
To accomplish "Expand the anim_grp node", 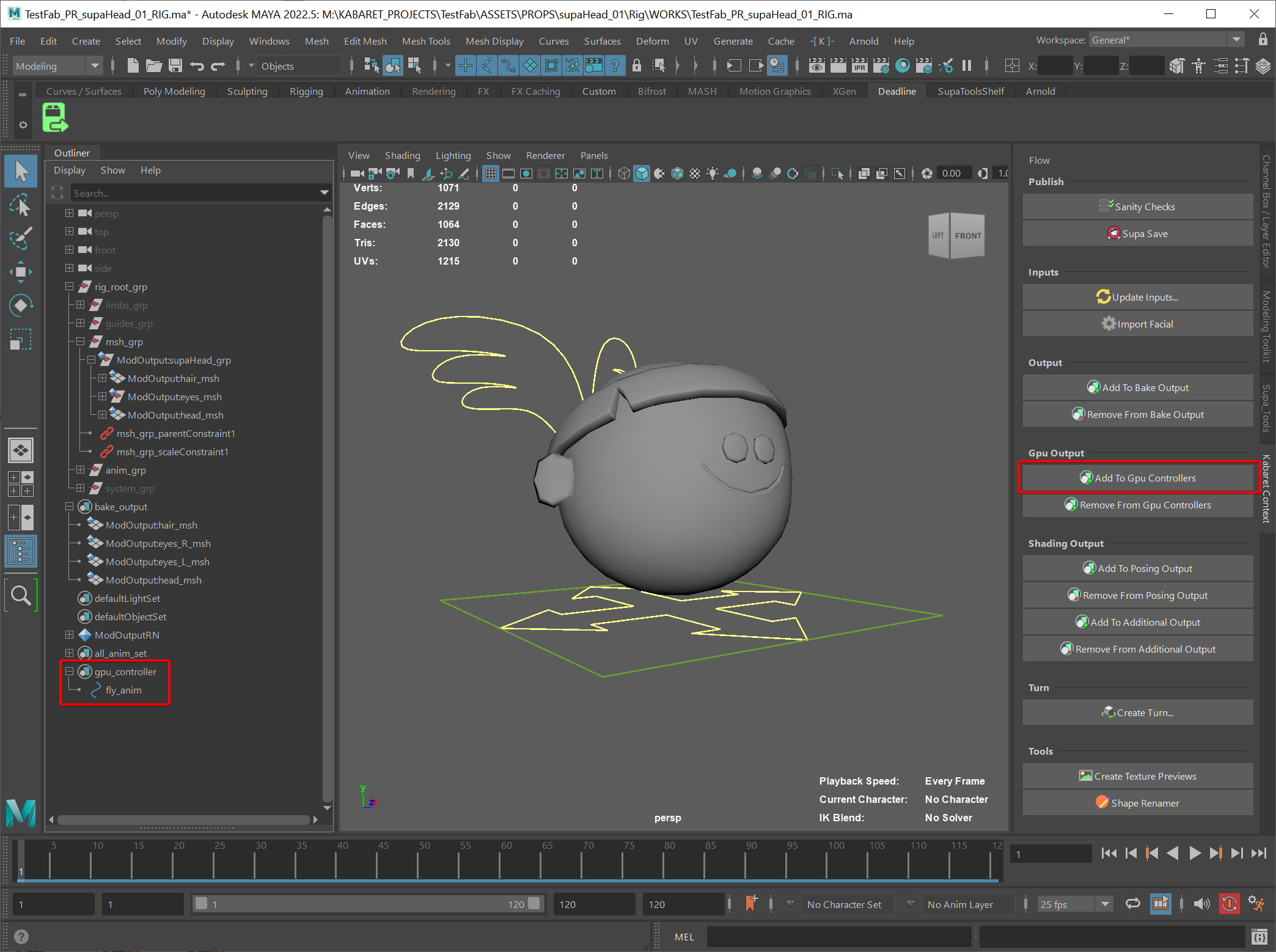I will pos(80,470).
